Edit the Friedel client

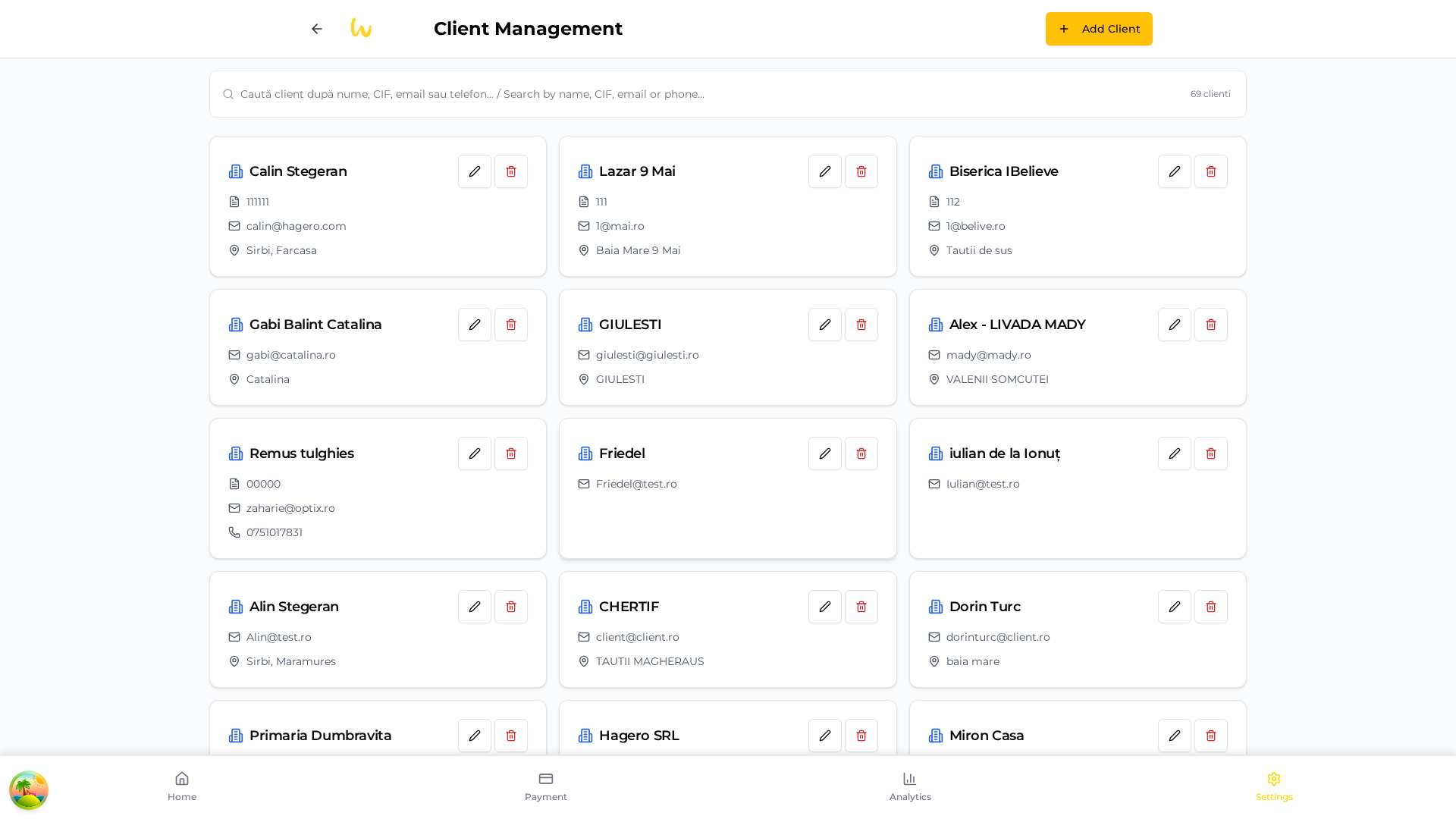(x=825, y=453)
